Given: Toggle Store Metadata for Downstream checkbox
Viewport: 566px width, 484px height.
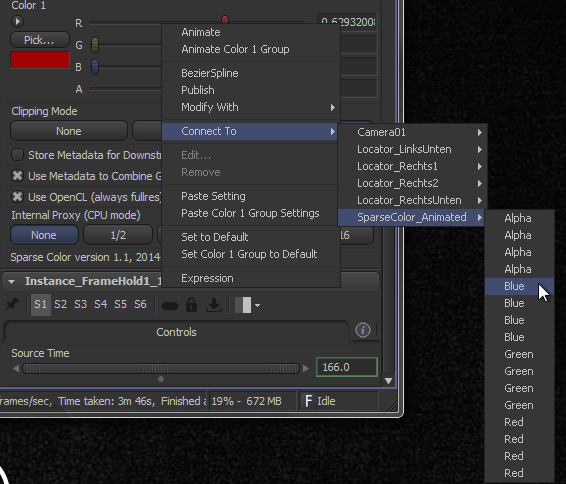Looking at the screenshot, I should pos(17,155).
